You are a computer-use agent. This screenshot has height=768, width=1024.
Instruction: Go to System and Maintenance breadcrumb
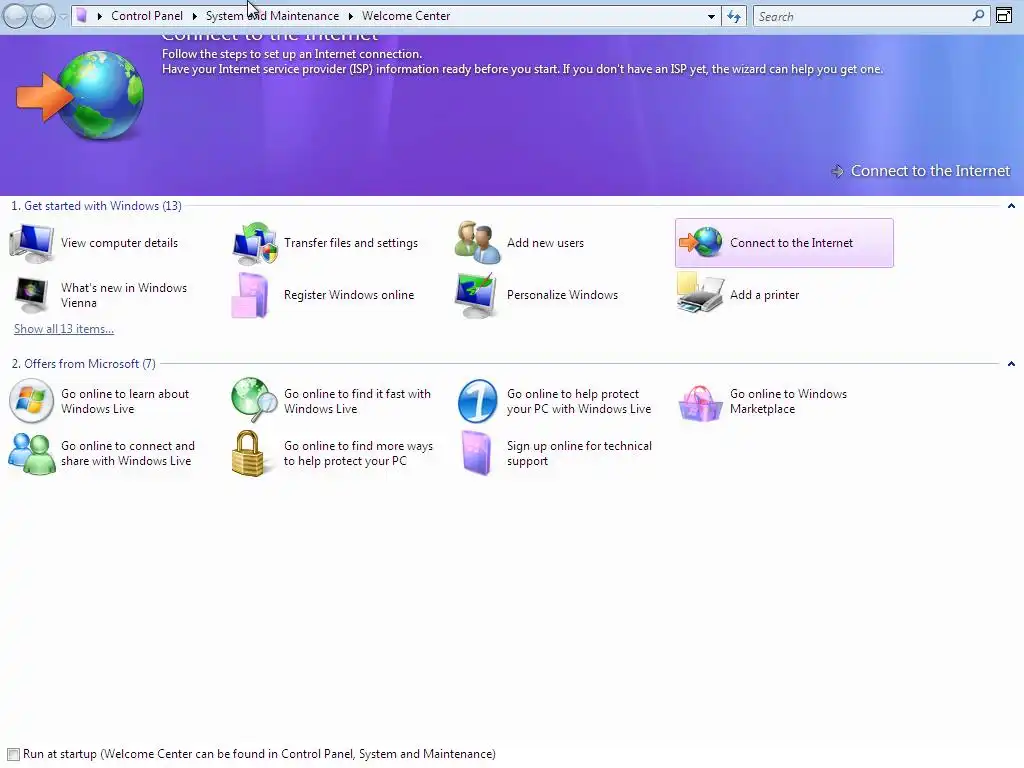coord(272,16)
